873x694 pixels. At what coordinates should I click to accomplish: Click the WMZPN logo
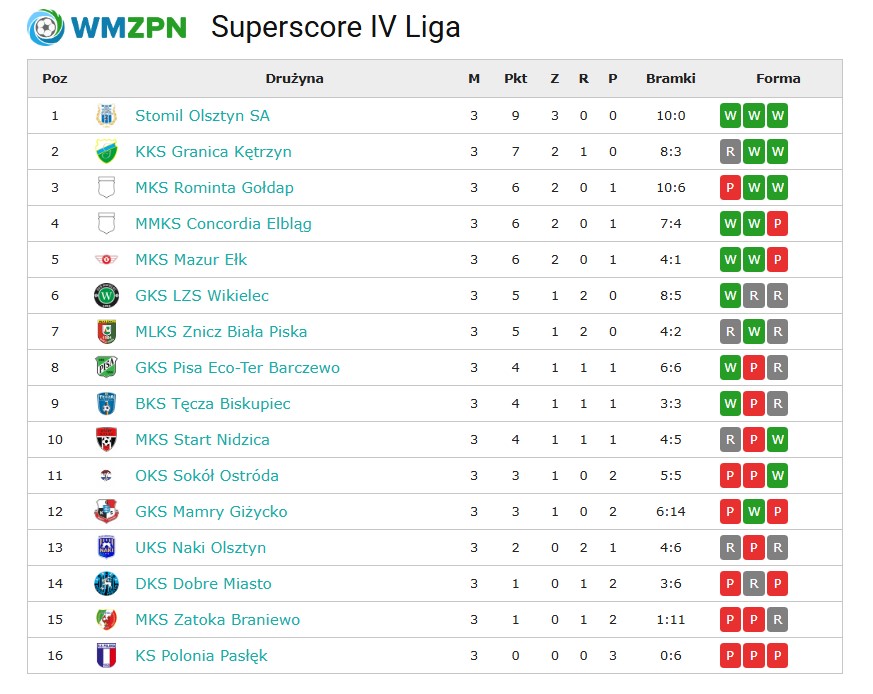[107, 27]
